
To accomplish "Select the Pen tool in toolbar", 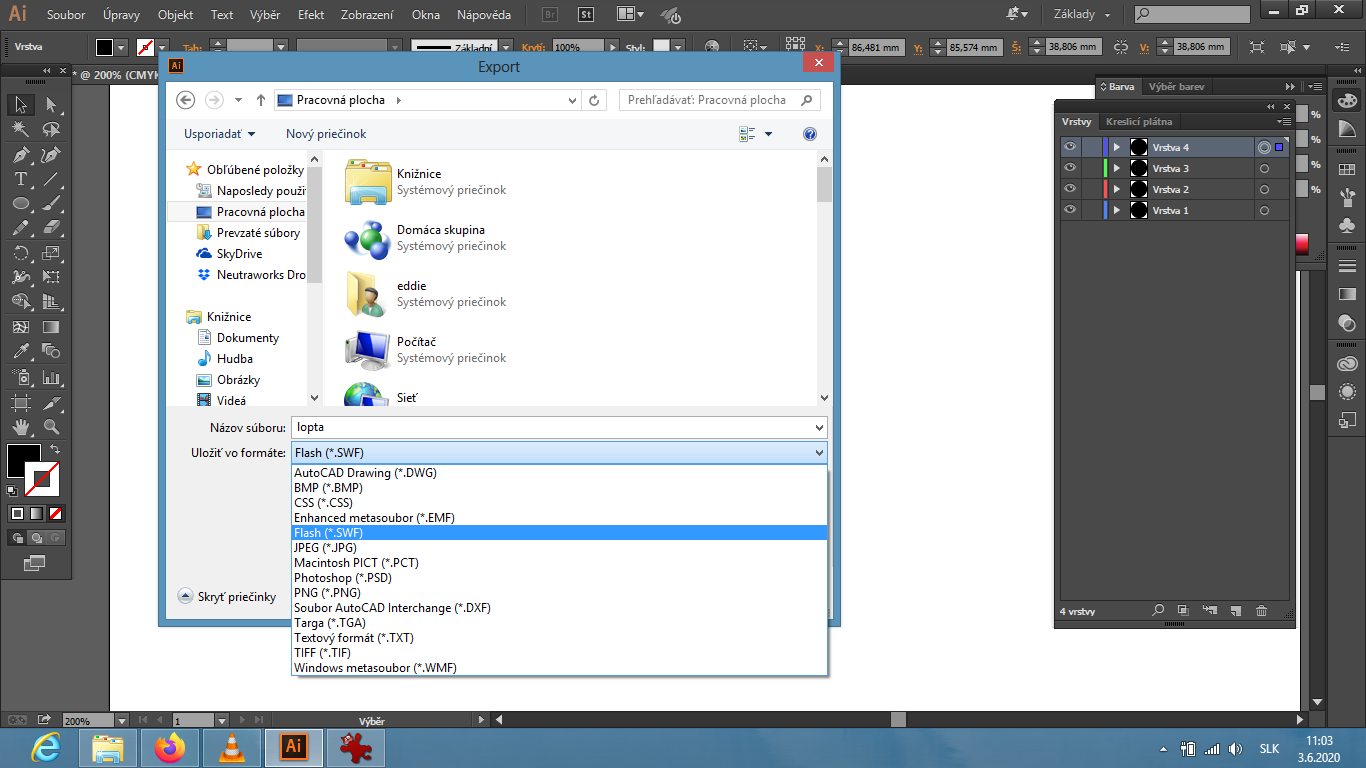I will 20,155.
